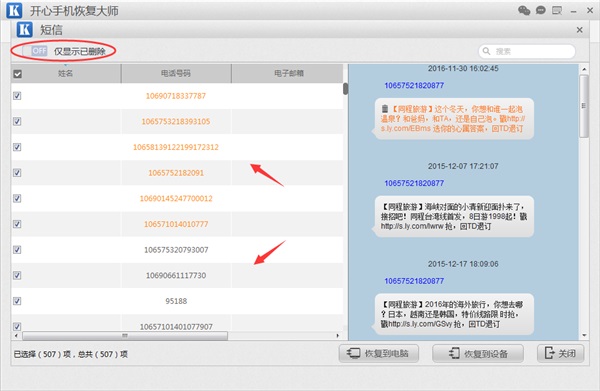Click the timestamp 2016-11-30 16:02:45
This screenshot has width=600, height=391.
tap(463, 68)
